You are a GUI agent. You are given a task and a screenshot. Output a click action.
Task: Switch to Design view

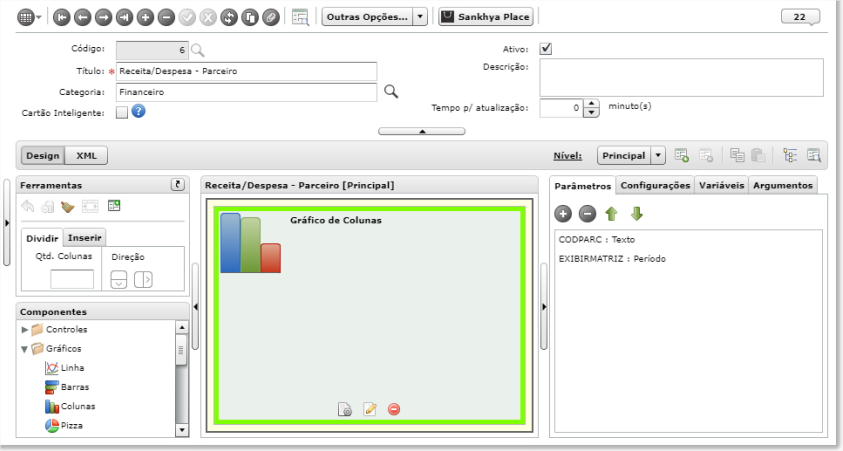[43, 155]
